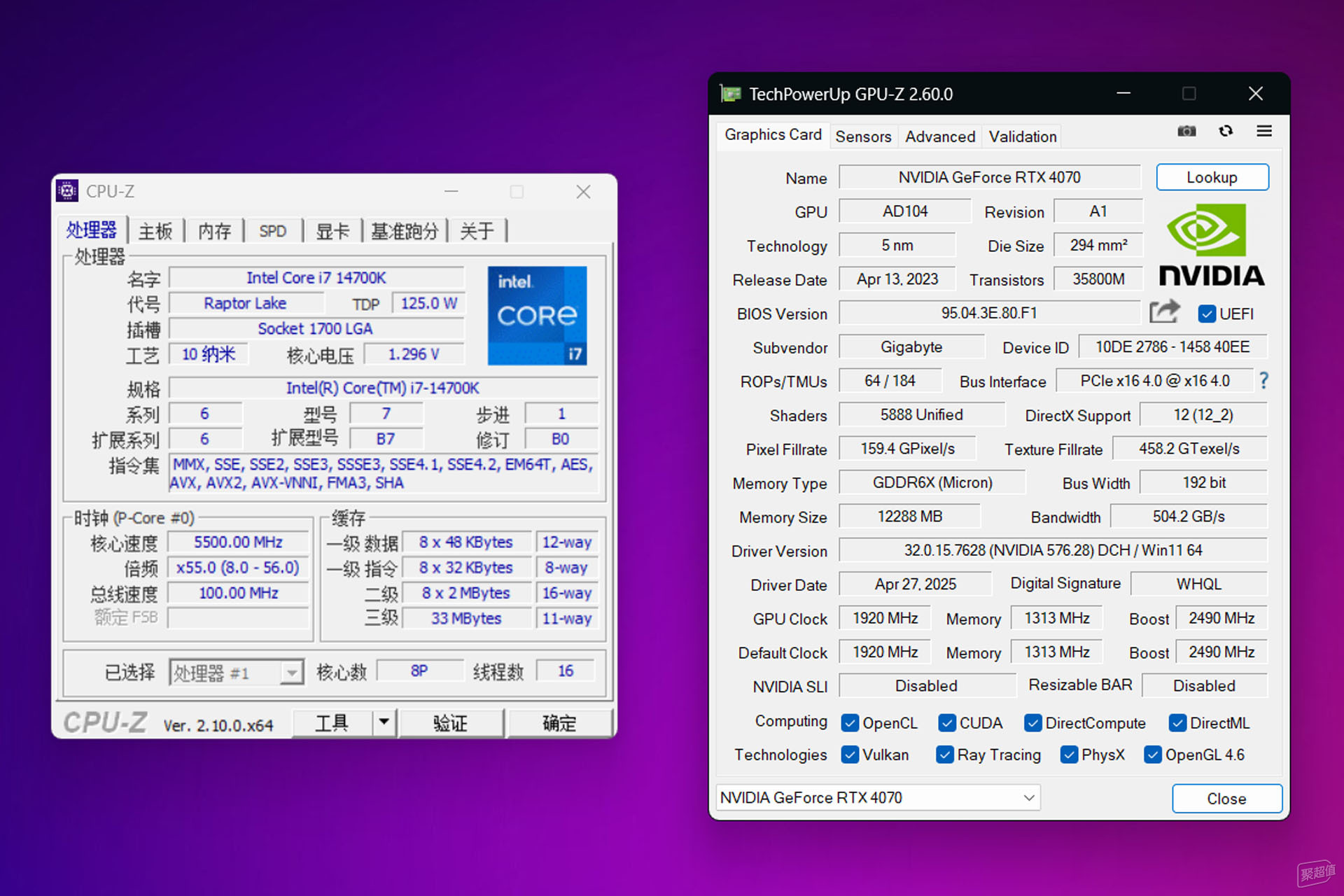Viewport: 1344px width, 896px height.
Task: Click the GPU-Z title bar app icon
Action: 731,94
